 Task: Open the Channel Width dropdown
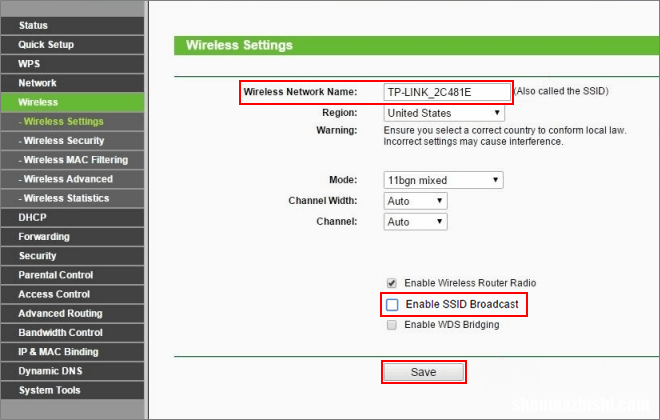(415, 201)
